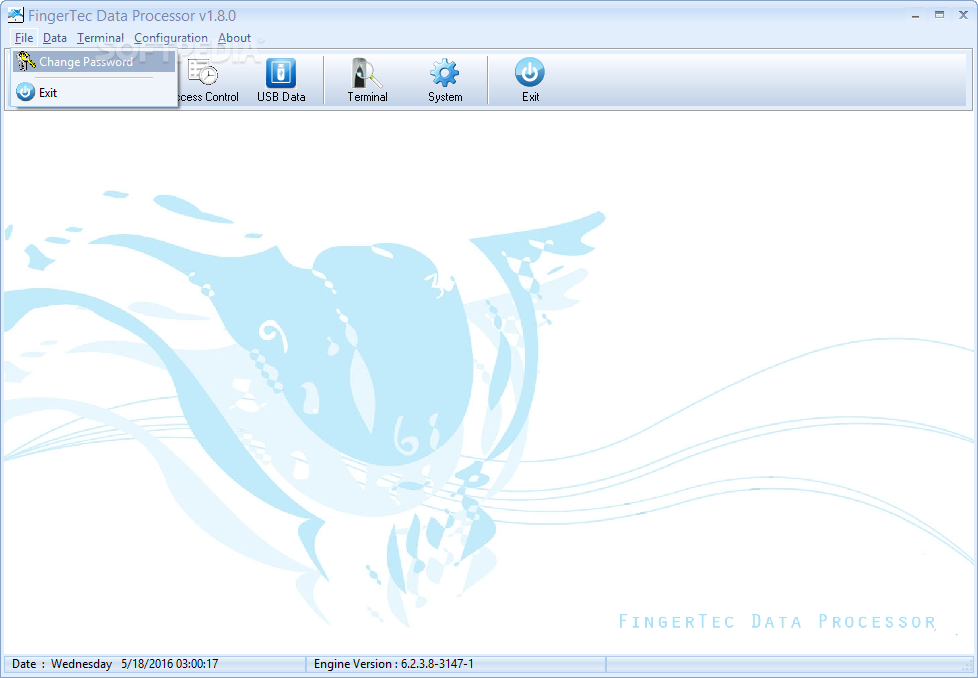Choose Exit from the File menu

tap(94, 92)
